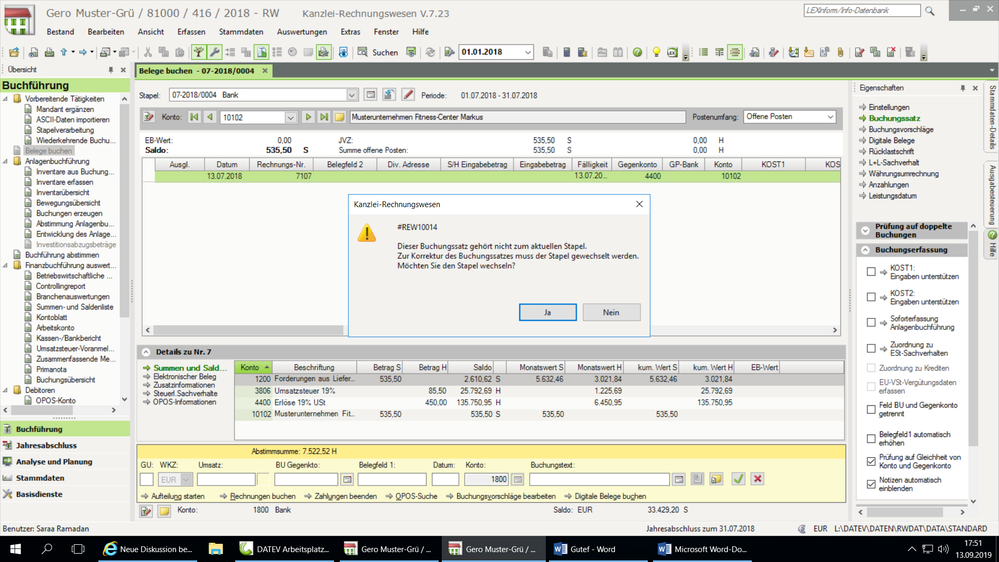999x562 pixels.
Task: Open Postenumfang Offene Posten dropdown
Action: point(829,117)
